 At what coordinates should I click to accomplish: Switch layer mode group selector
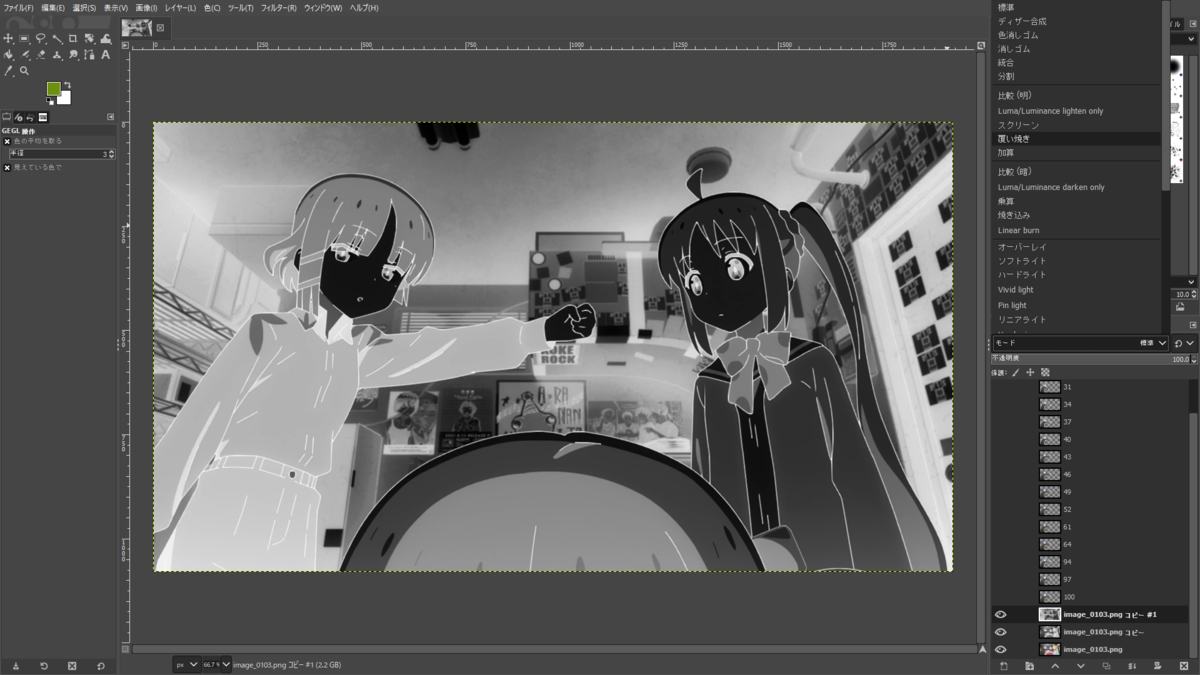coord(1184,343)
